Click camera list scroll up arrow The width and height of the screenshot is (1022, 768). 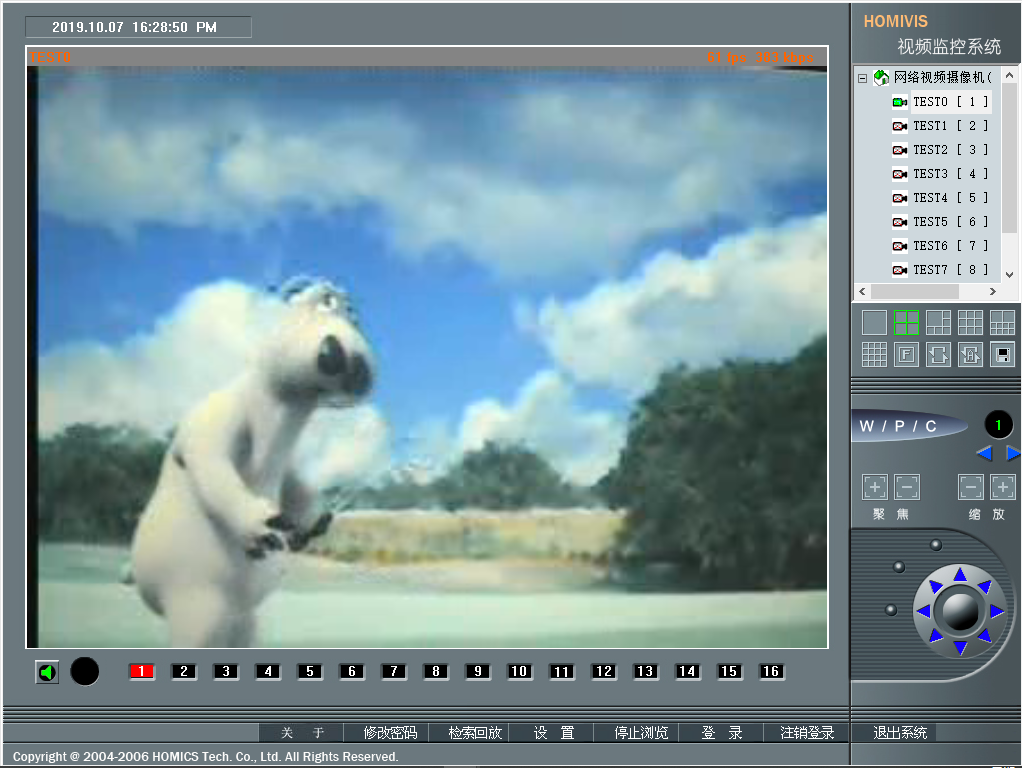pyautogui.click(x=1009, y=76)
